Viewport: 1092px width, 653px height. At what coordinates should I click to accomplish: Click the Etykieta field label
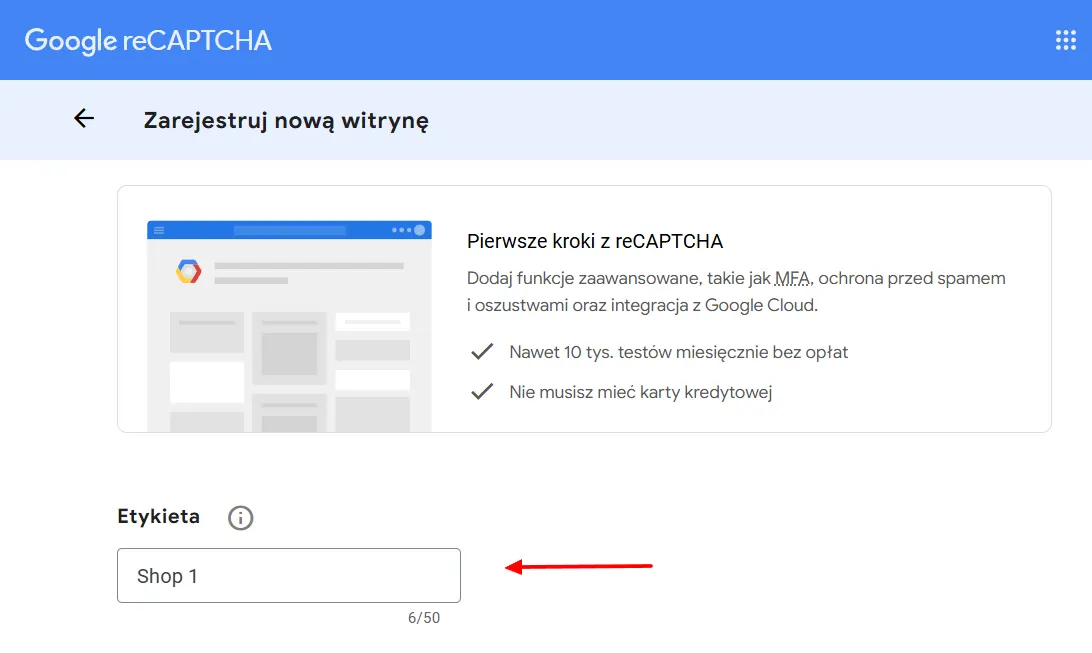click(x=157, y=516)
